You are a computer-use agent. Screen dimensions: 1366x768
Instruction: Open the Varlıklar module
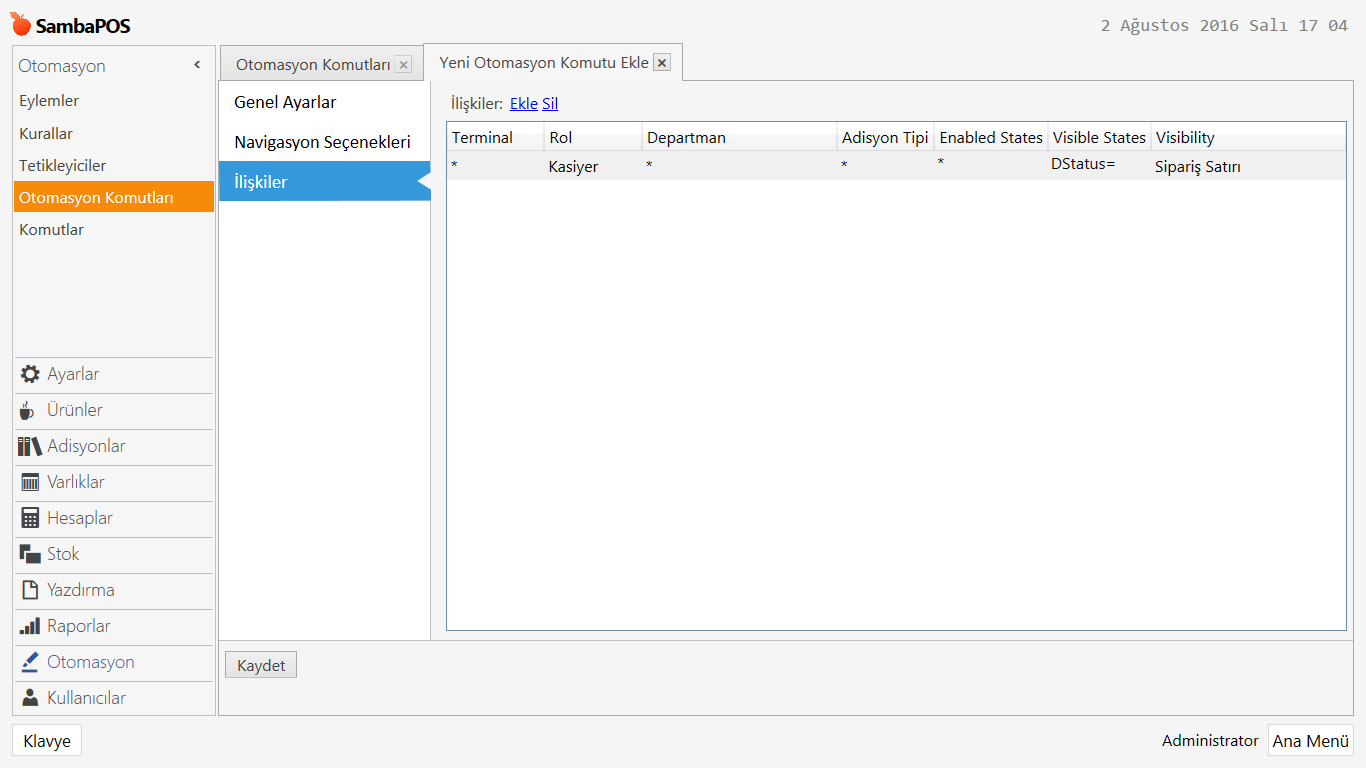(x=114, y=482)
